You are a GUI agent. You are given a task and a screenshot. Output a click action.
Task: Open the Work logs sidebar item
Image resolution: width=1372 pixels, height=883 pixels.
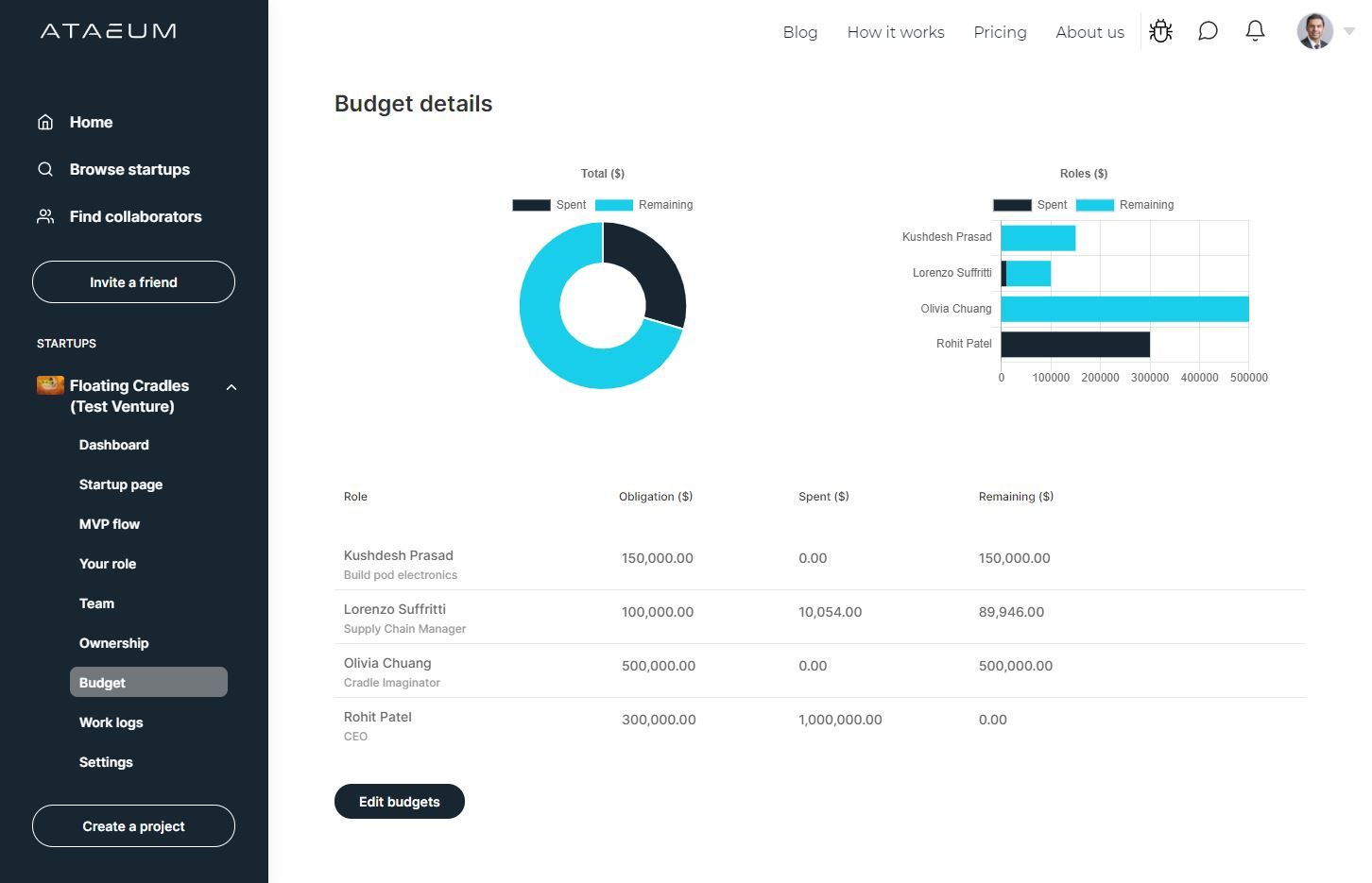point(111,722)
